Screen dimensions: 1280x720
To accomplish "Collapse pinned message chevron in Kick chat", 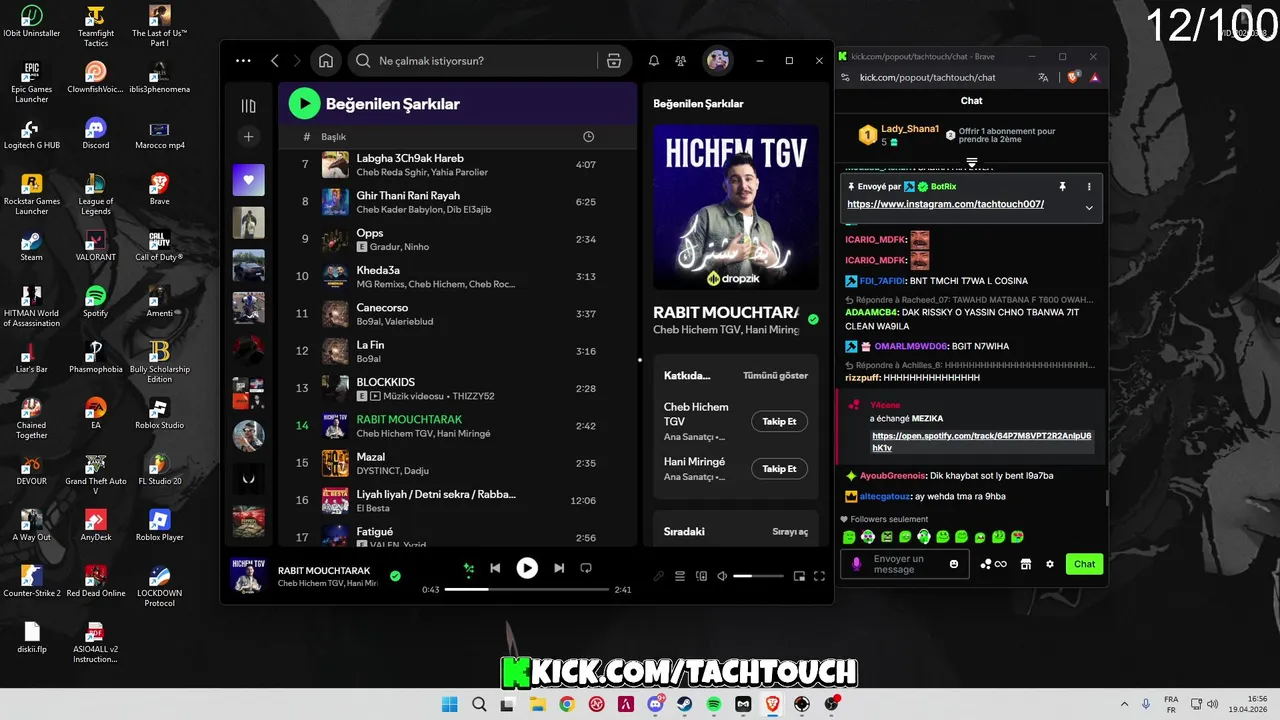I will tap(1089, 208).
